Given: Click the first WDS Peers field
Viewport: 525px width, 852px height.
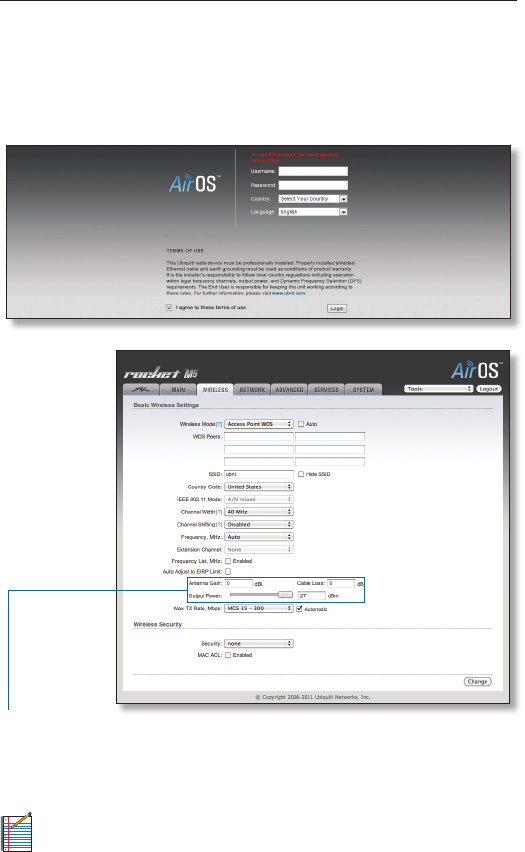Looking at the screenshot, I should point(259,436).
